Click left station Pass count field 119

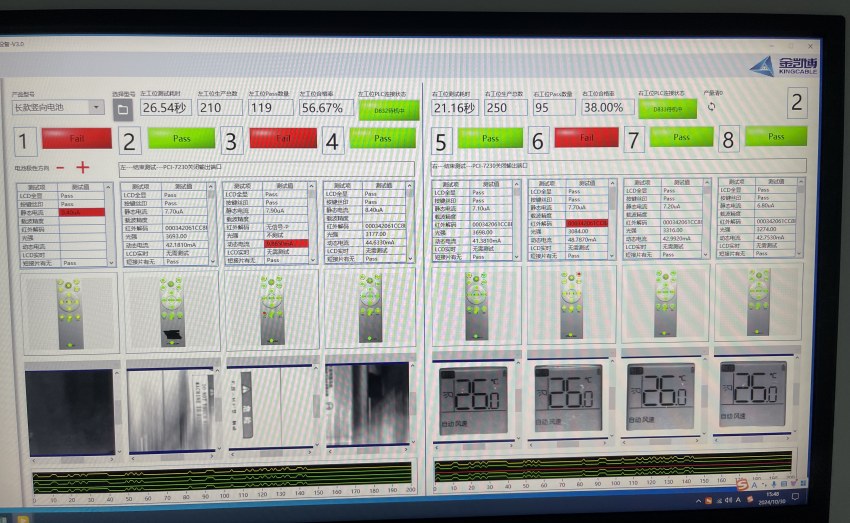point(271,107)
